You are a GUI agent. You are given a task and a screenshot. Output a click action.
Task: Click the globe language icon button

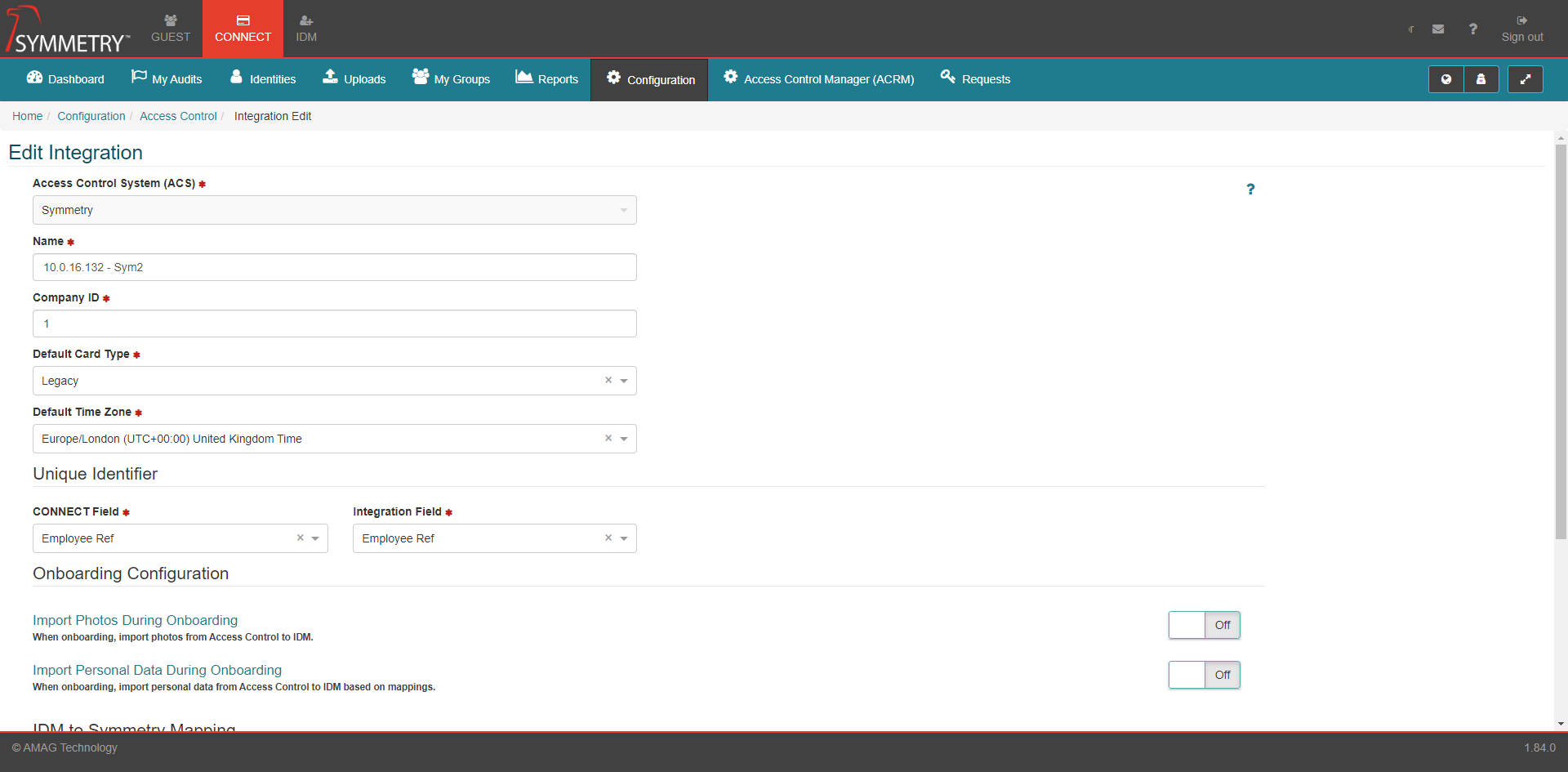[1445, 79]
